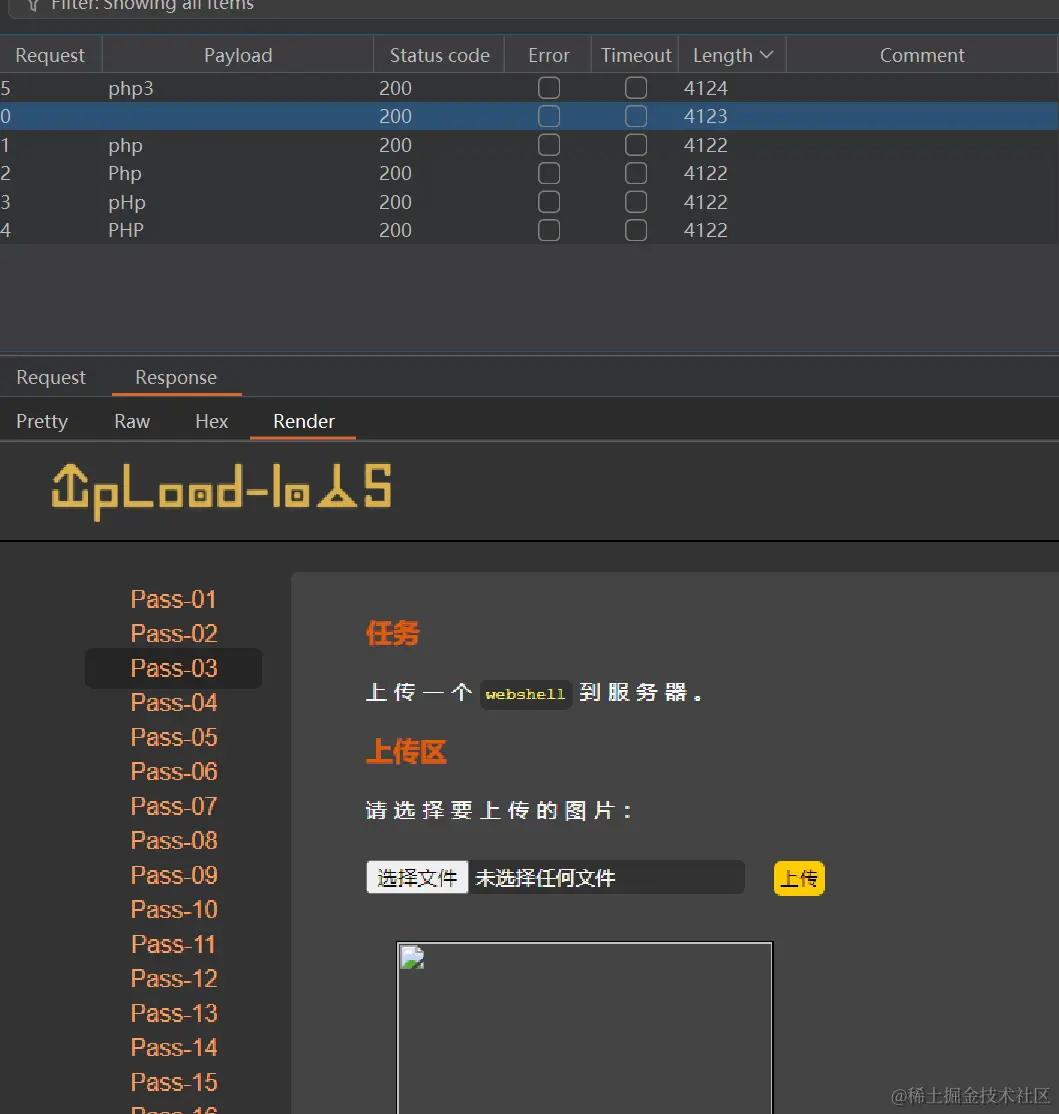The height and width of the screenshot is (1114, 1059).
Task: Open Pass-03 link
Action: coord(174,668)
